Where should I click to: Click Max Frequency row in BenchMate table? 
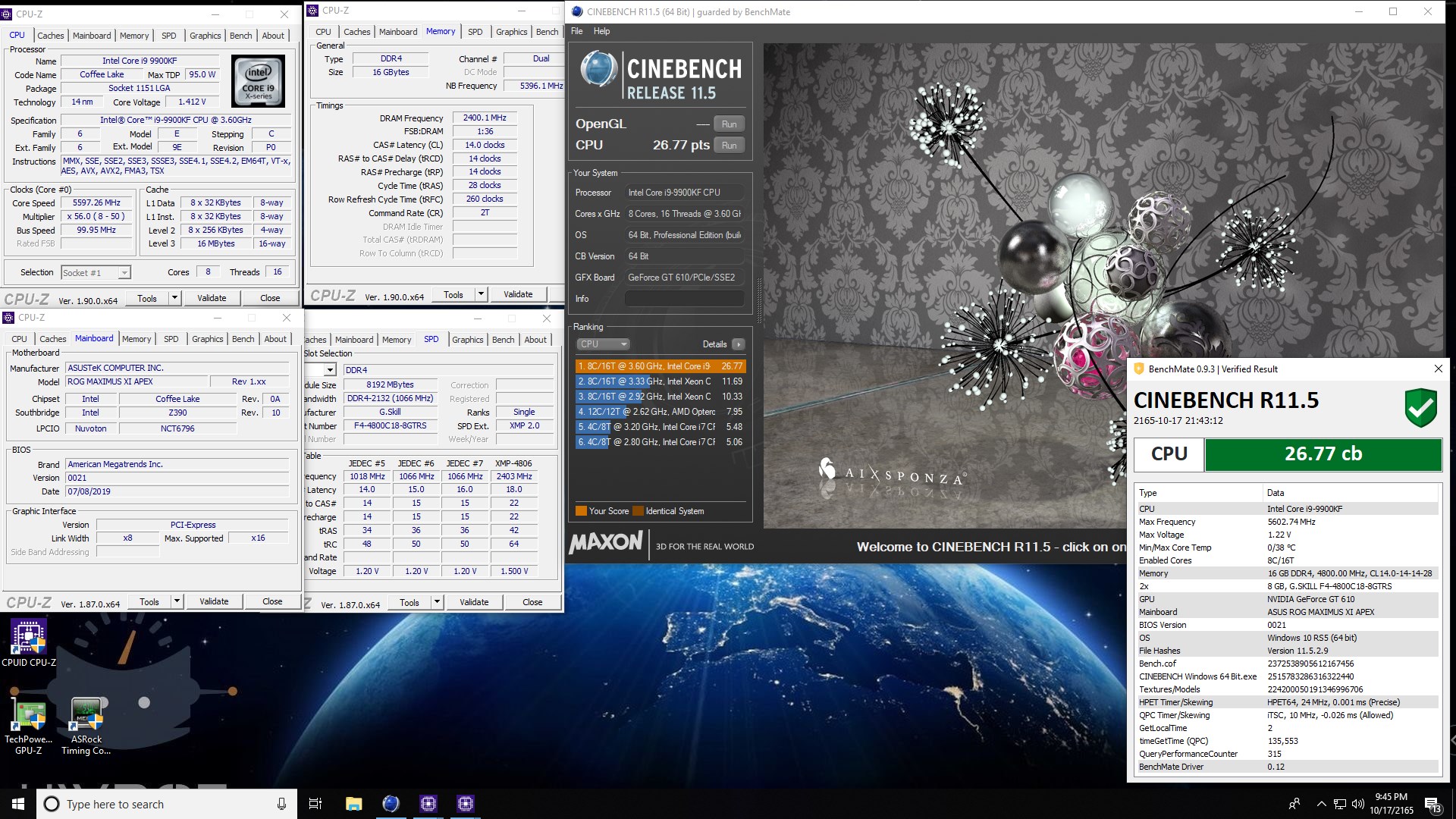coord(1287,522)
